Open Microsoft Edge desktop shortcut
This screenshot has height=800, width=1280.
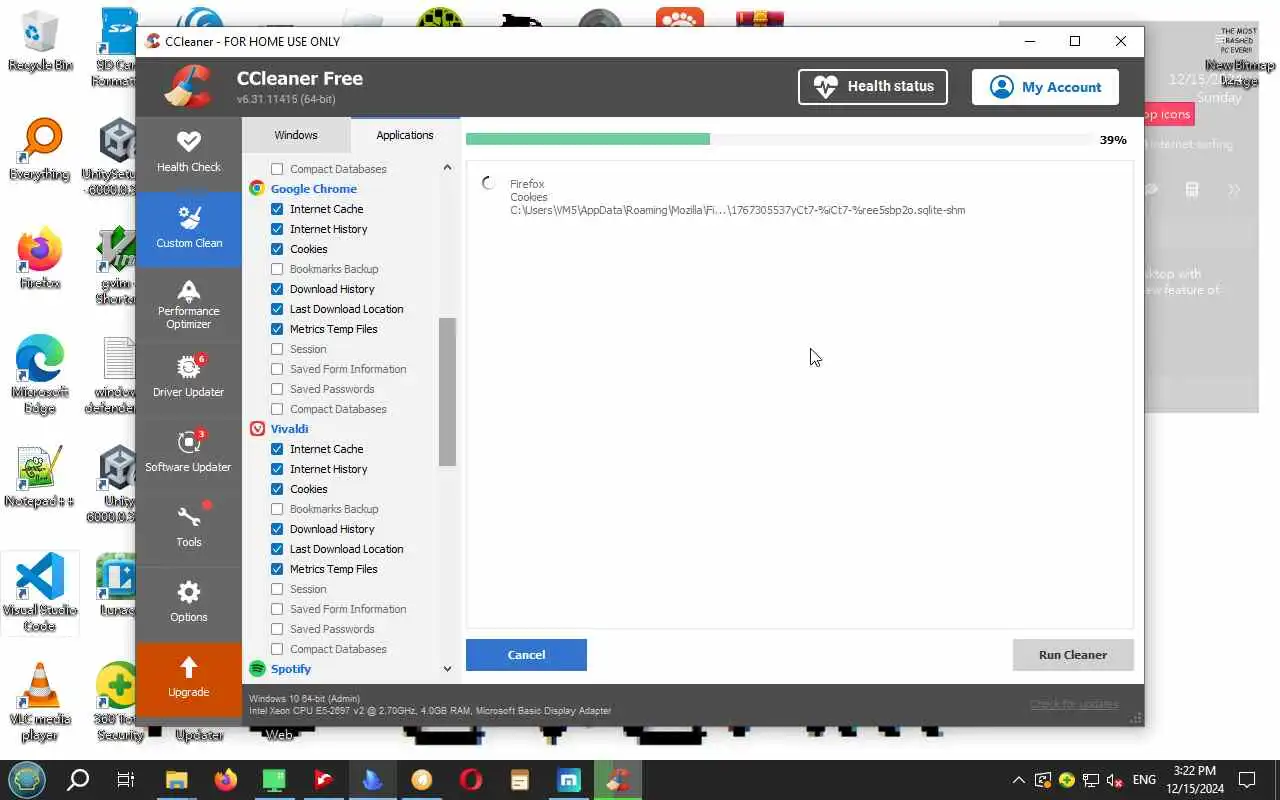(x=40, y=374)
